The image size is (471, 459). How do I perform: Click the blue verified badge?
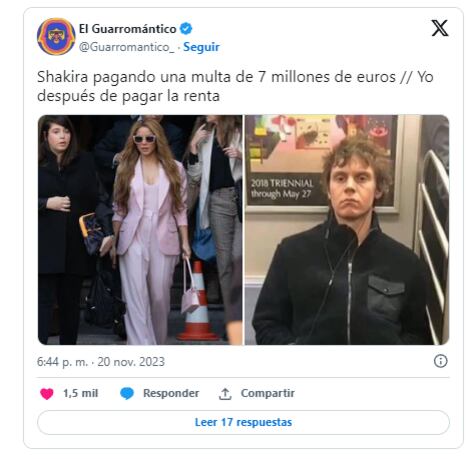tap(186, 29)
